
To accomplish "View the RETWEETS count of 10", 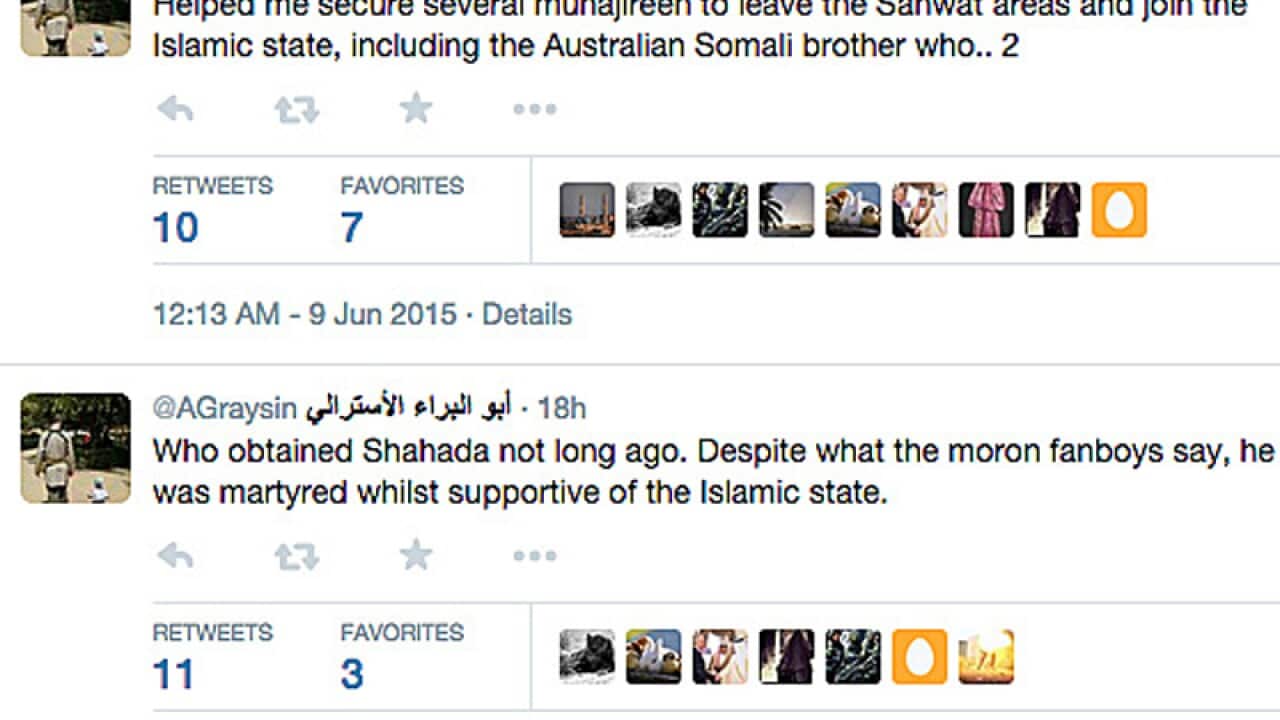I will [x=175, y=227].
